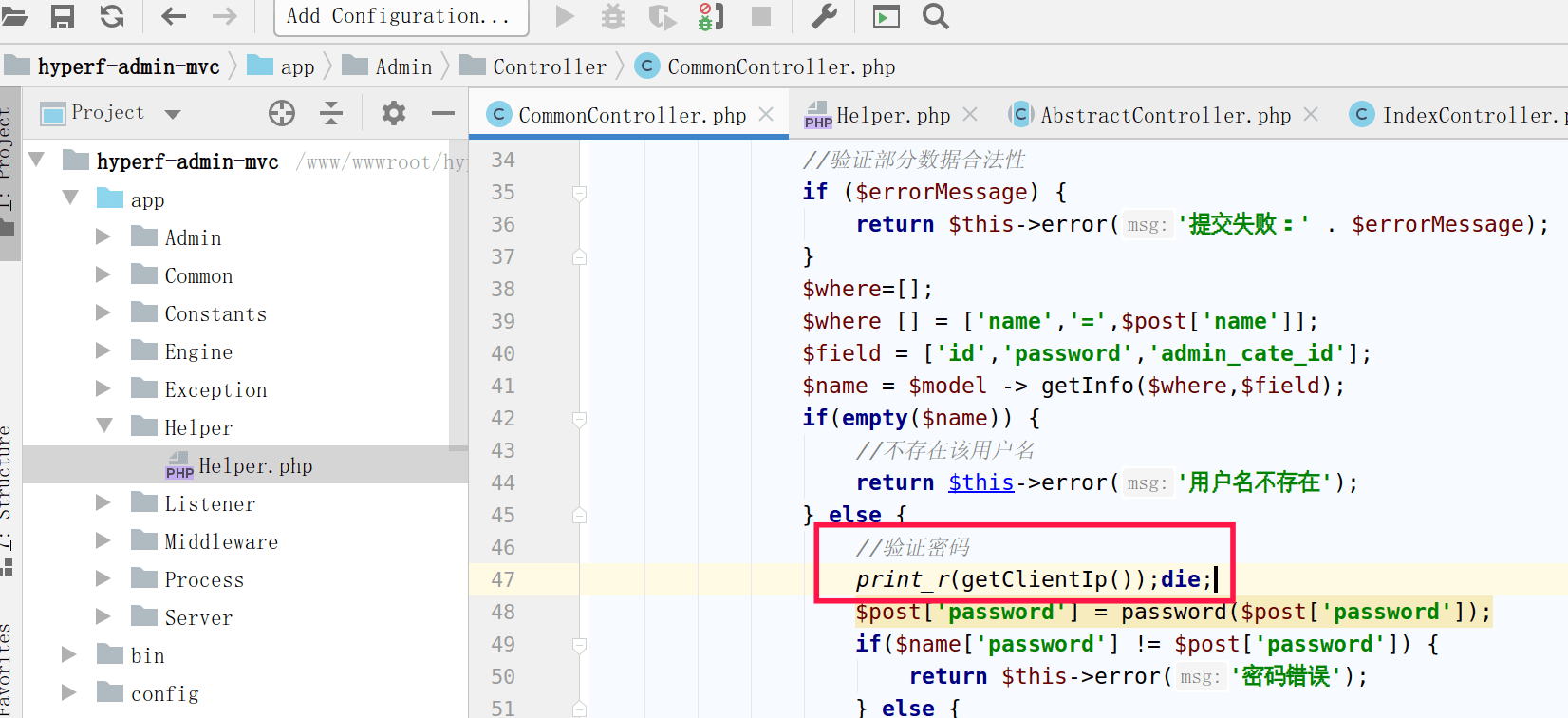Click the Synchronize refresh icon
Image resolution: width=1568 pixels, height=718 pixels.
(x=112, y=16)
